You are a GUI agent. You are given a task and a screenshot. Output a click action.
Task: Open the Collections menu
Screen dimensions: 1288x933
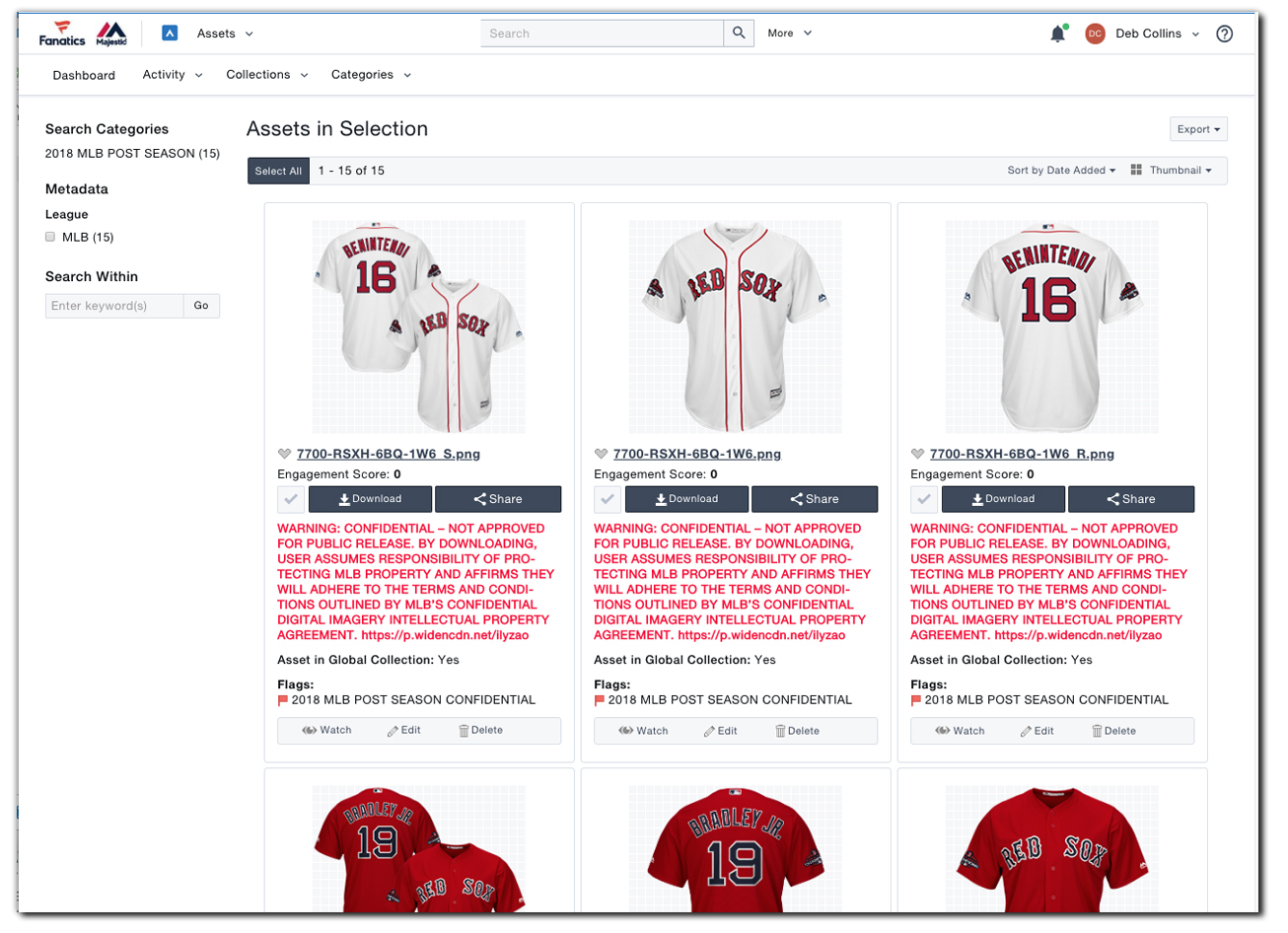tap(266, 75)
